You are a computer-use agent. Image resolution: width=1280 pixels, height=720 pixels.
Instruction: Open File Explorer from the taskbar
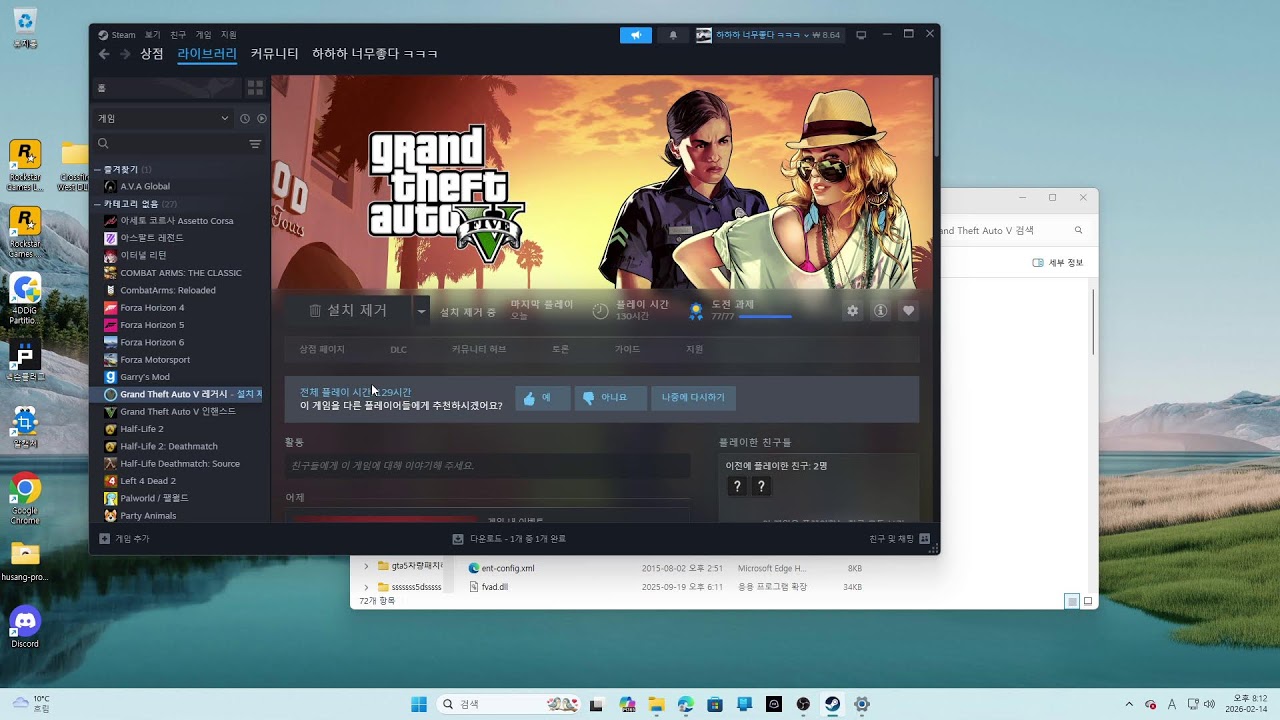[656, 704]
